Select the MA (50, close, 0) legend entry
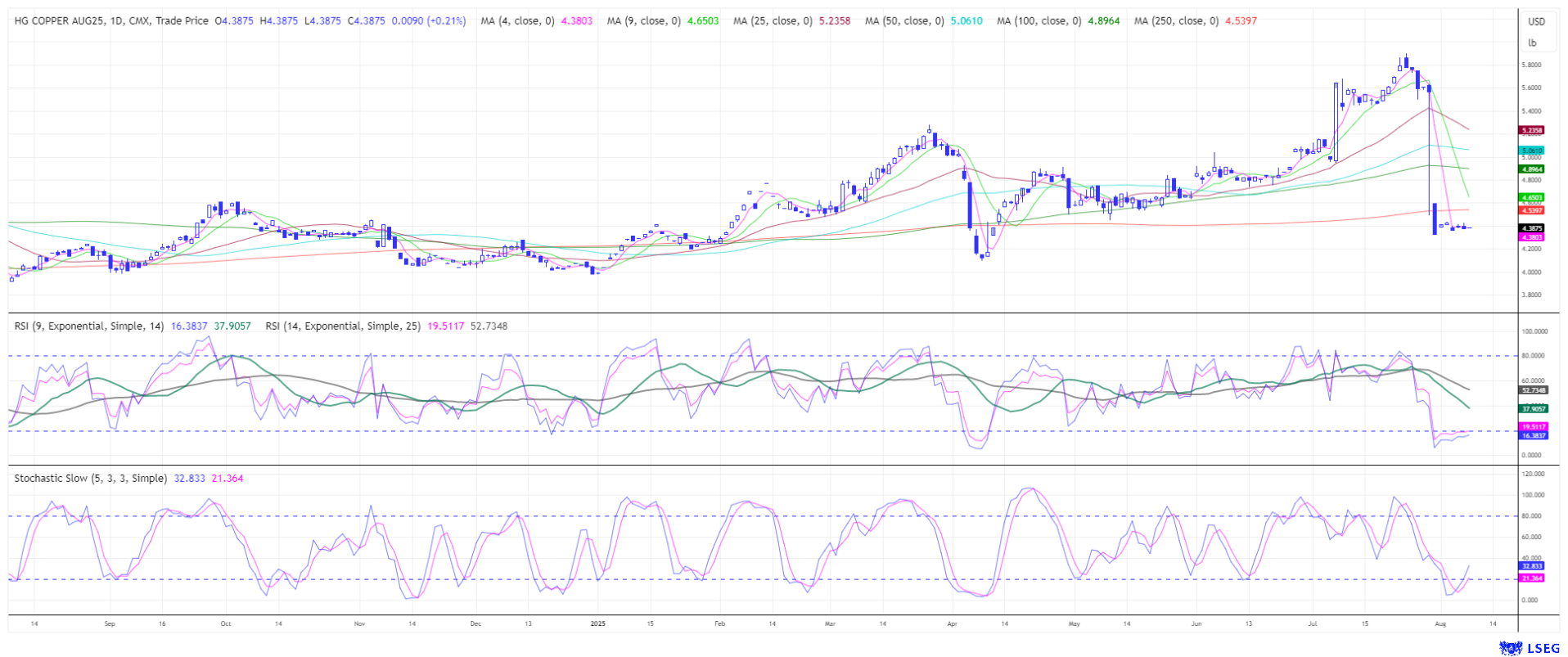Image resolution: width=1568 pixels, height=657 pixels. 904,20
